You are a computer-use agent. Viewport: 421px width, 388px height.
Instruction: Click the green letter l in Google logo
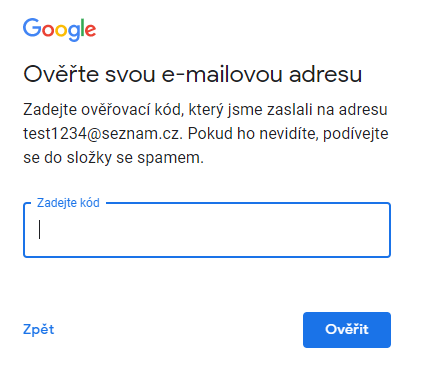click(82, 27)
